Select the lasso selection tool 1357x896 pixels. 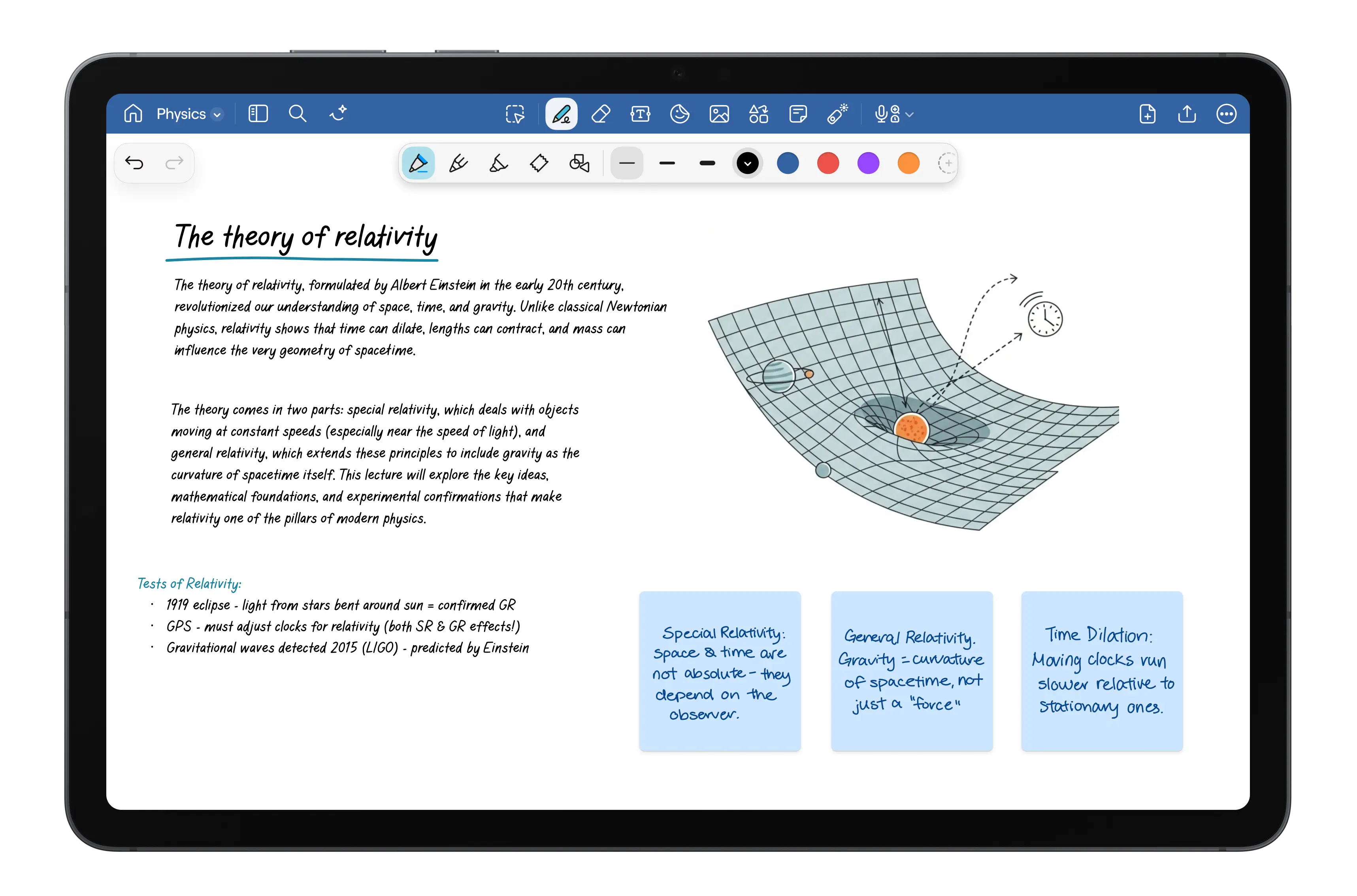(514, 114)
